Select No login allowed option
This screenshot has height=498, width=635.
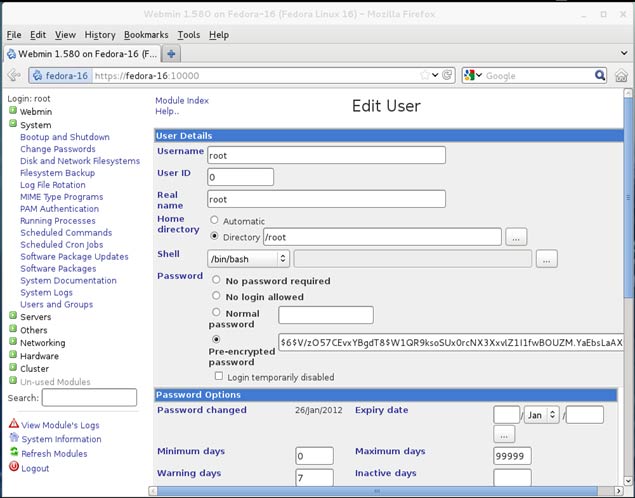tap(216, 296)
